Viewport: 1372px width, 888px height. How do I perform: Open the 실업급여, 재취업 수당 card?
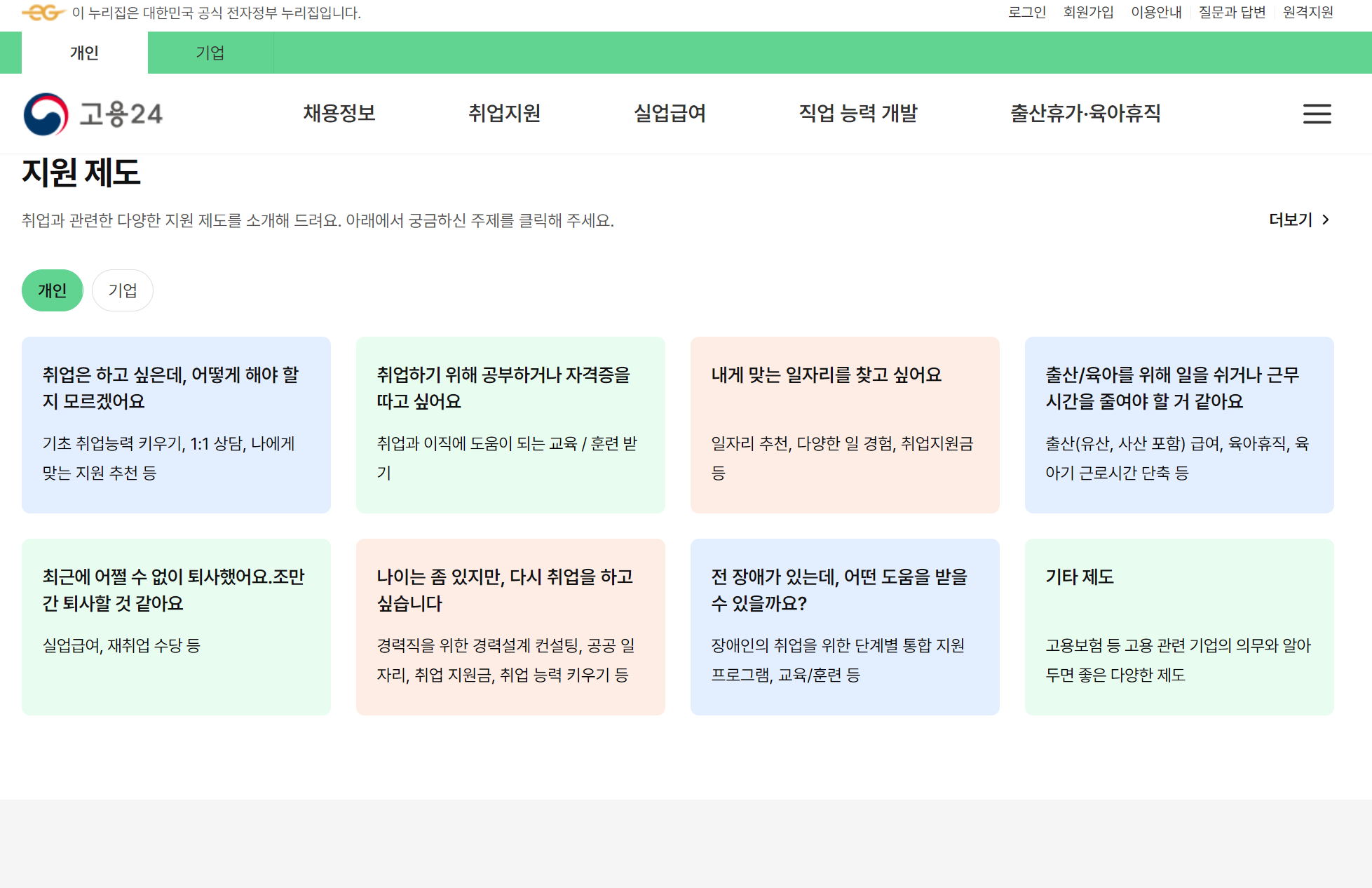coord(176,626)
